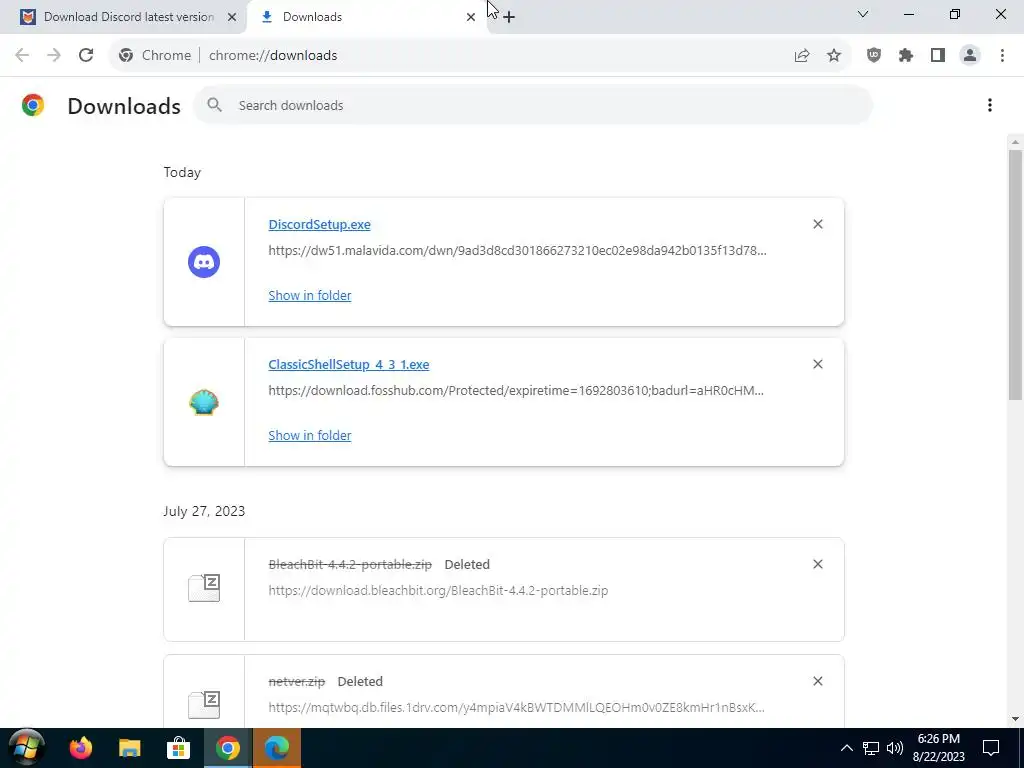Viewport: 1024px width, 768px height.
Task: Click the Classic Shell file icon
Action: pyautogui.click(x=204, y=402)
